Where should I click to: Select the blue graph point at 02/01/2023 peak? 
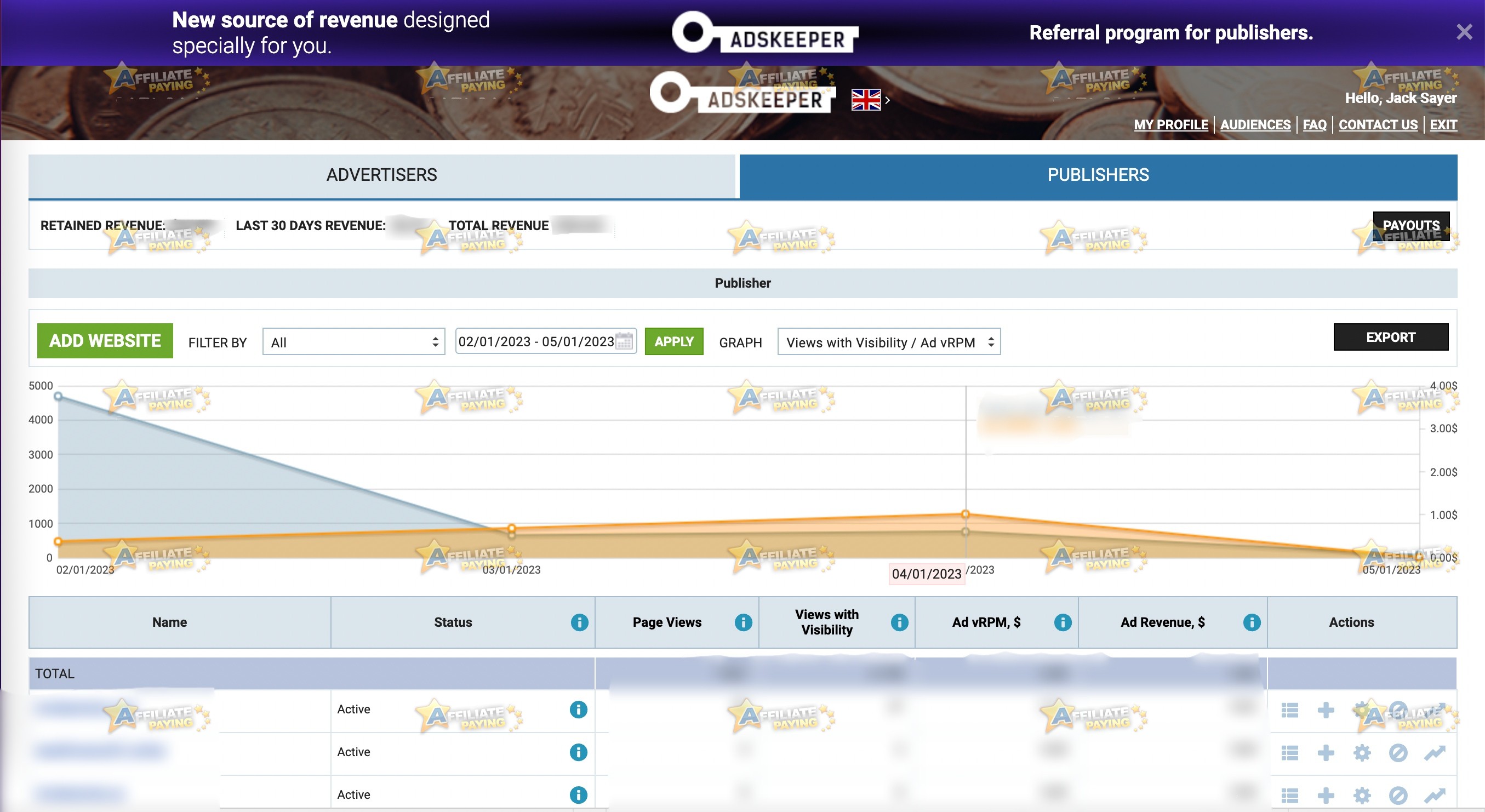(58, 397)
